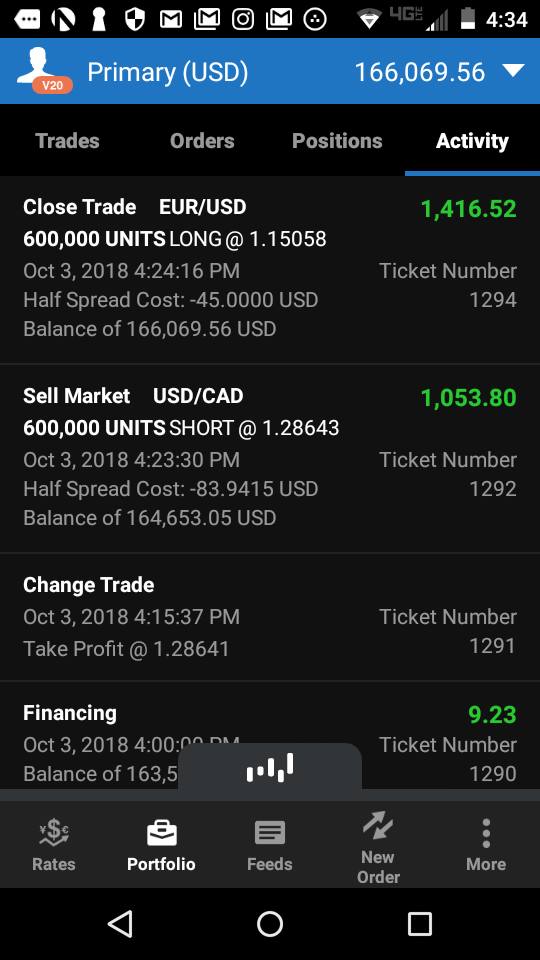This screenshot has width=540, height=960.
Task: Open Primary (USD) account selector
Action: pyautogui.click(x=168, y=72)
